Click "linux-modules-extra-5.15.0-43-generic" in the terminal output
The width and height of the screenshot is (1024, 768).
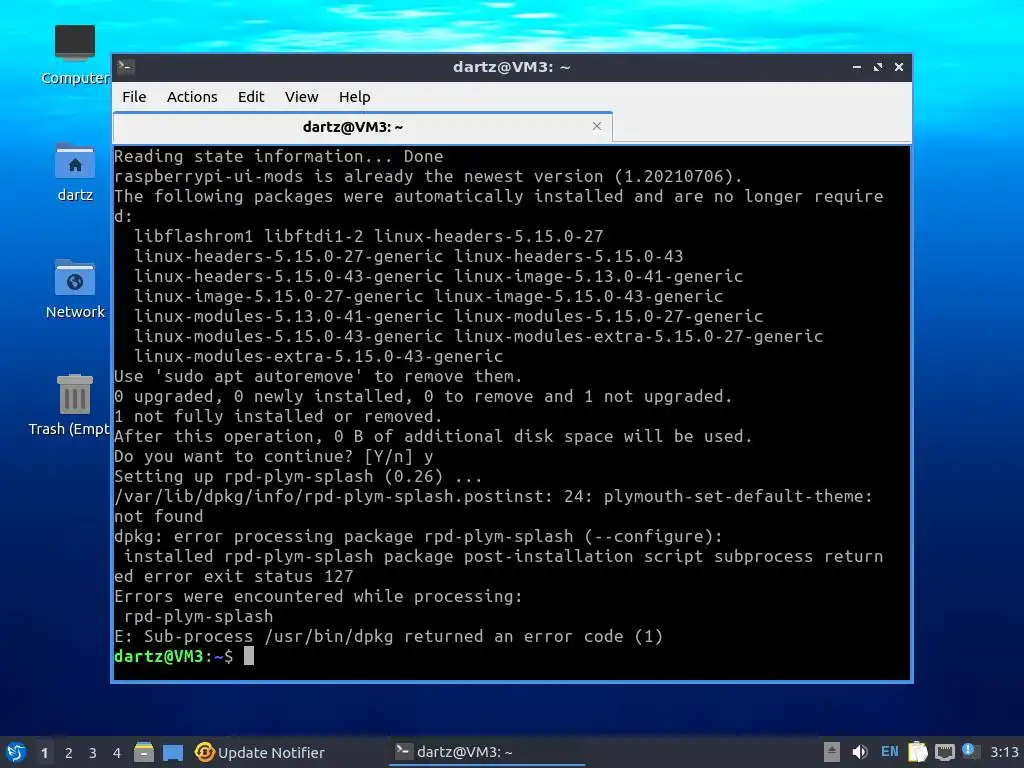click(319, 357)
